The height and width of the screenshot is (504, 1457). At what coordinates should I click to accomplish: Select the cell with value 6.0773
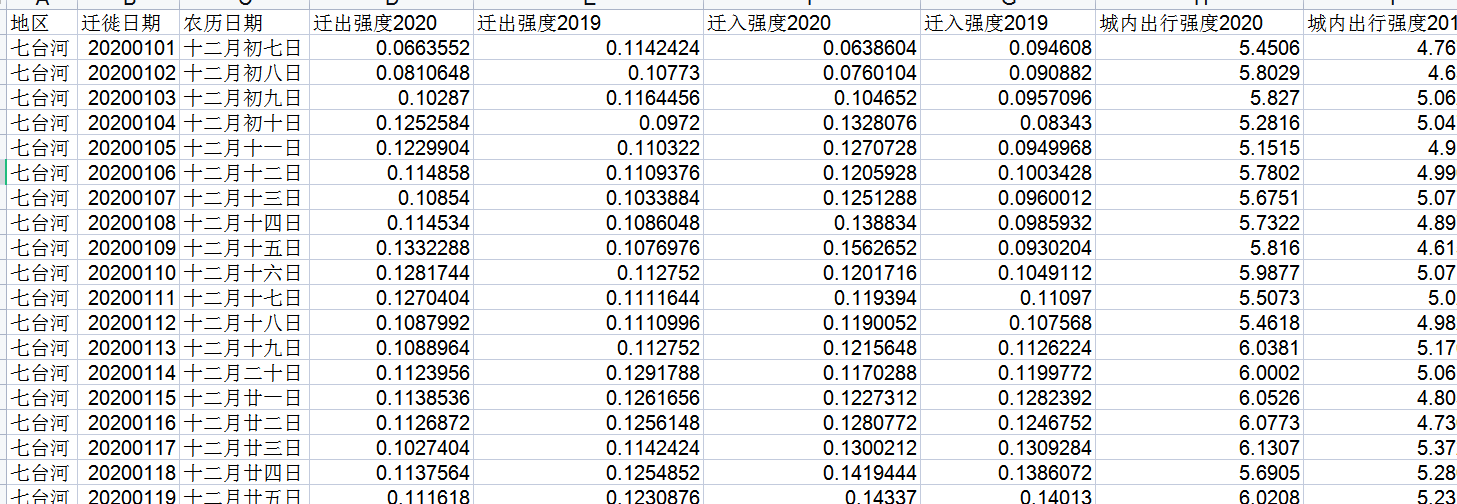[1200, 423]
